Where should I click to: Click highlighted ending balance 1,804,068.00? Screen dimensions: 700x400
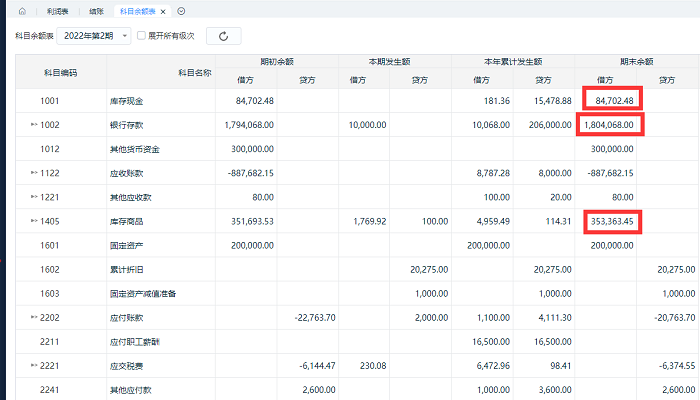tap(609, 125)
